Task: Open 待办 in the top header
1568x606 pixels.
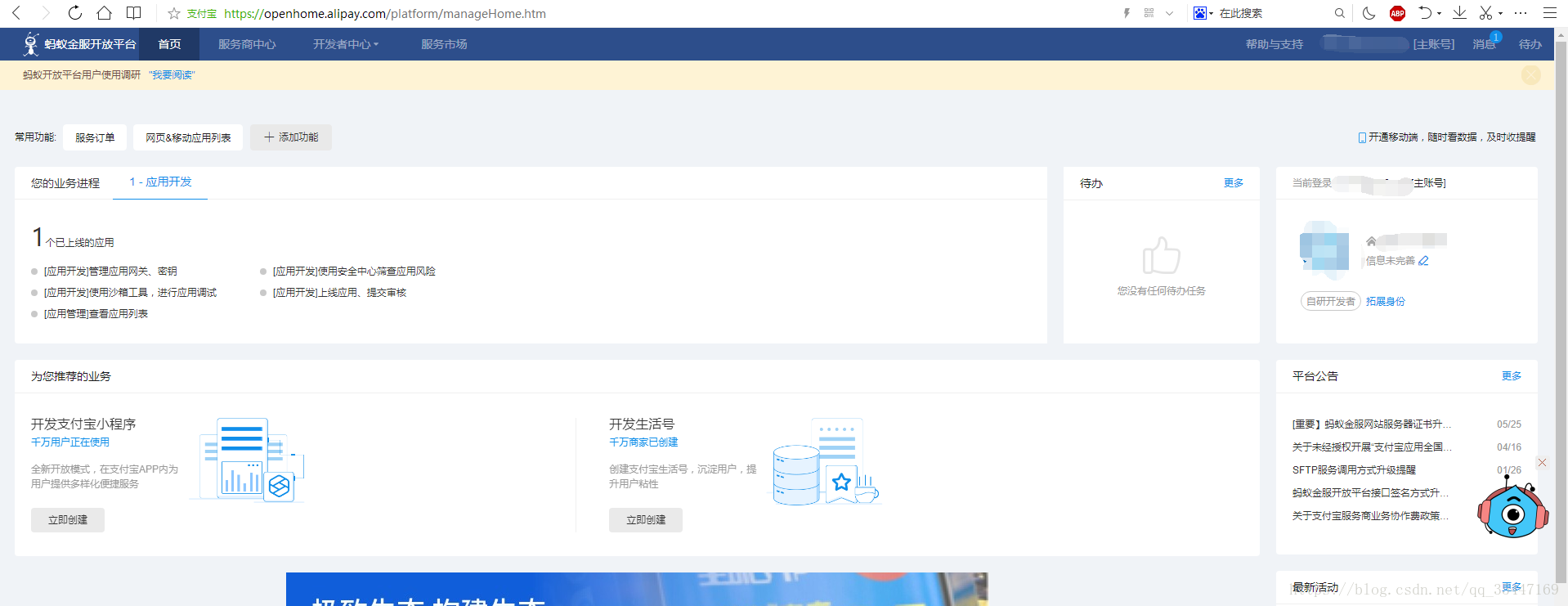Action: [1530, 44]
